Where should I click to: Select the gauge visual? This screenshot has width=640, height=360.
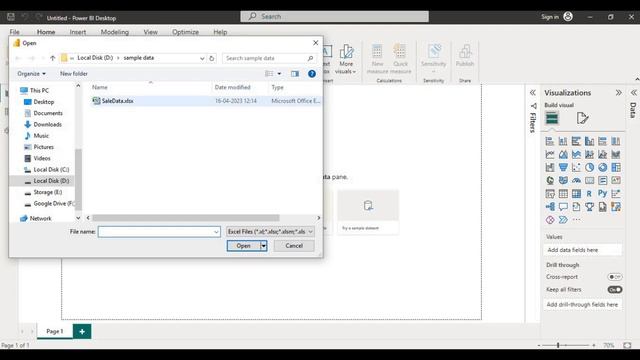[x=576, y=180]
